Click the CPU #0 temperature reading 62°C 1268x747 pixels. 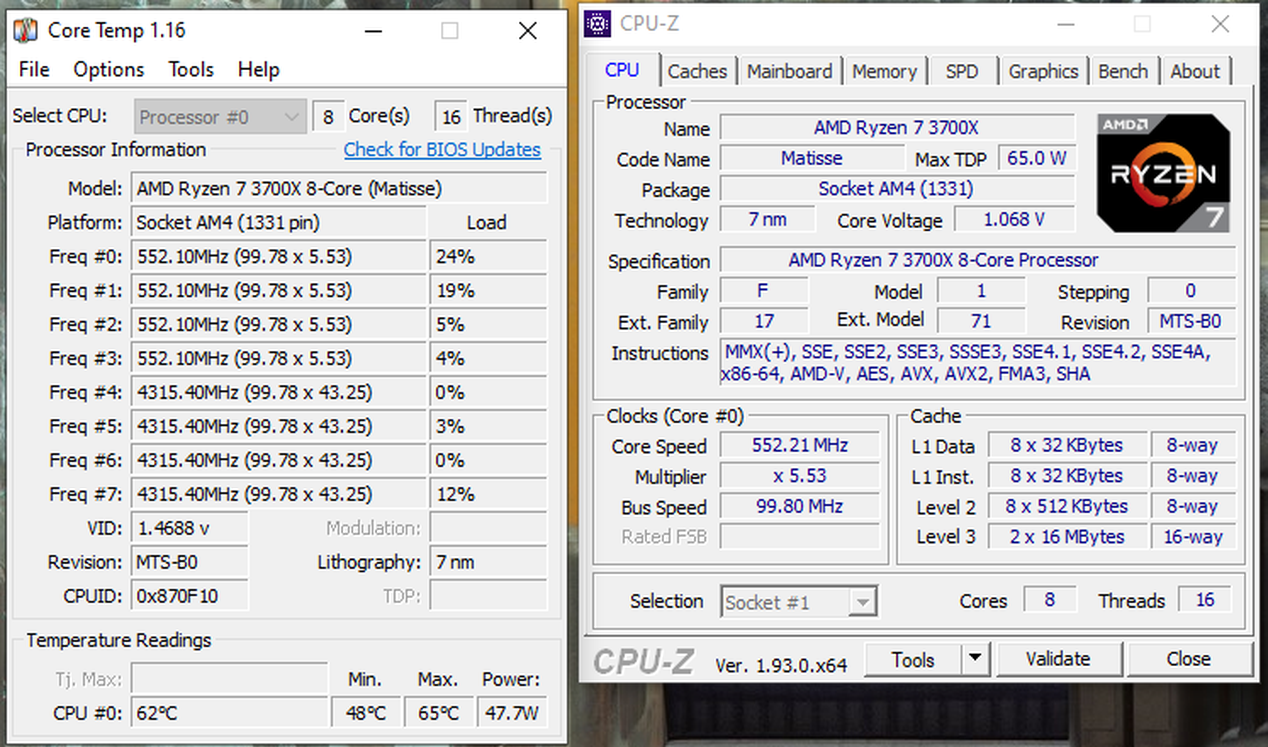point(229,713)
